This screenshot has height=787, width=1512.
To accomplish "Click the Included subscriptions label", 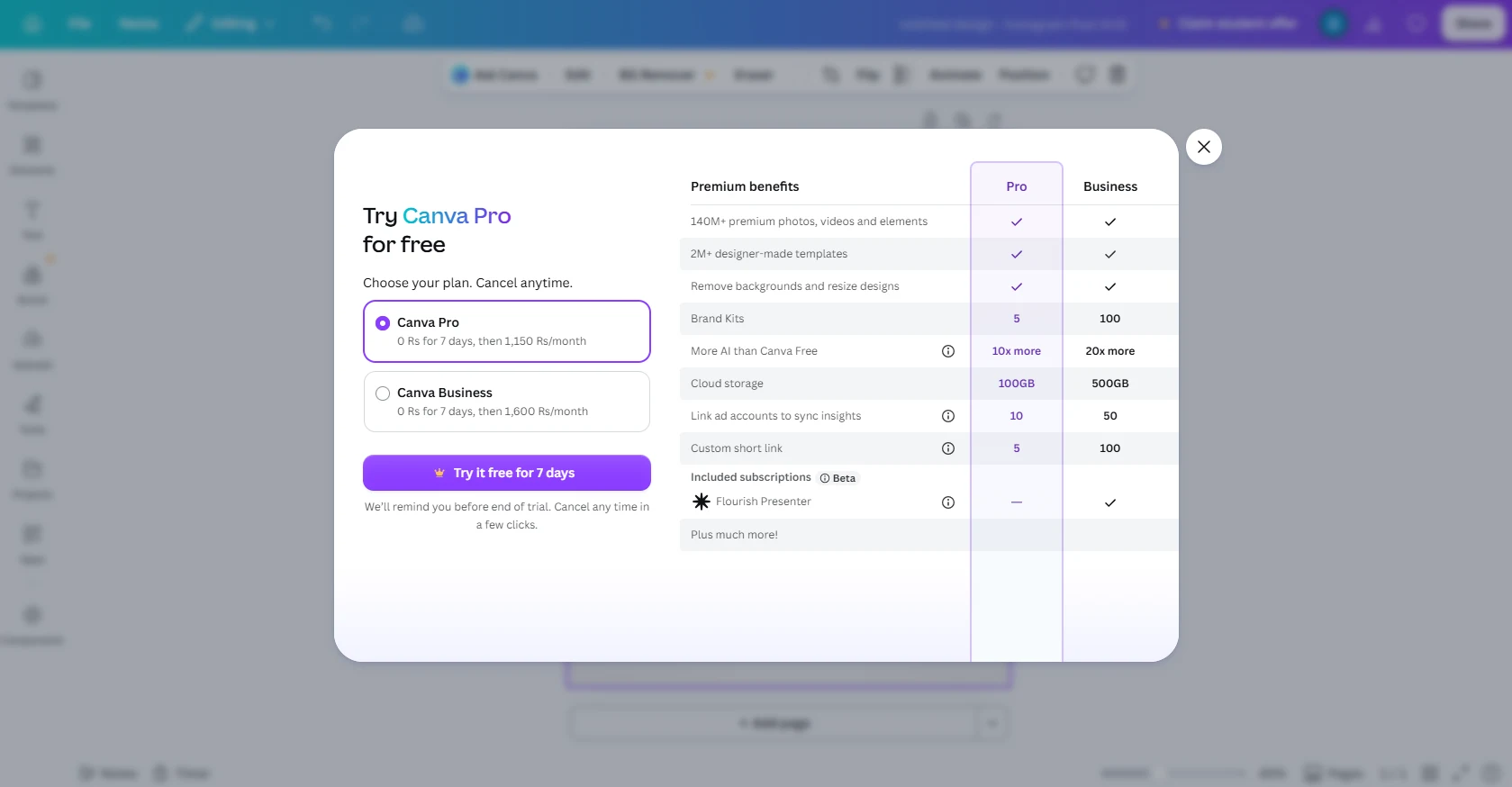I will pyautogui.click(x=751, y=477).
